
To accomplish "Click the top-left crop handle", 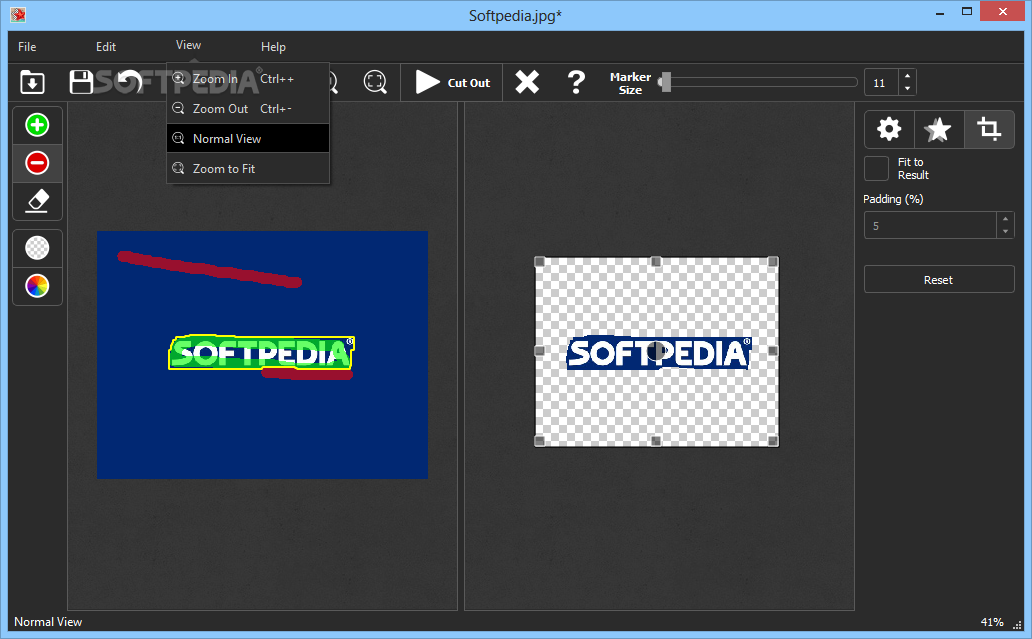I will [540, 261].
